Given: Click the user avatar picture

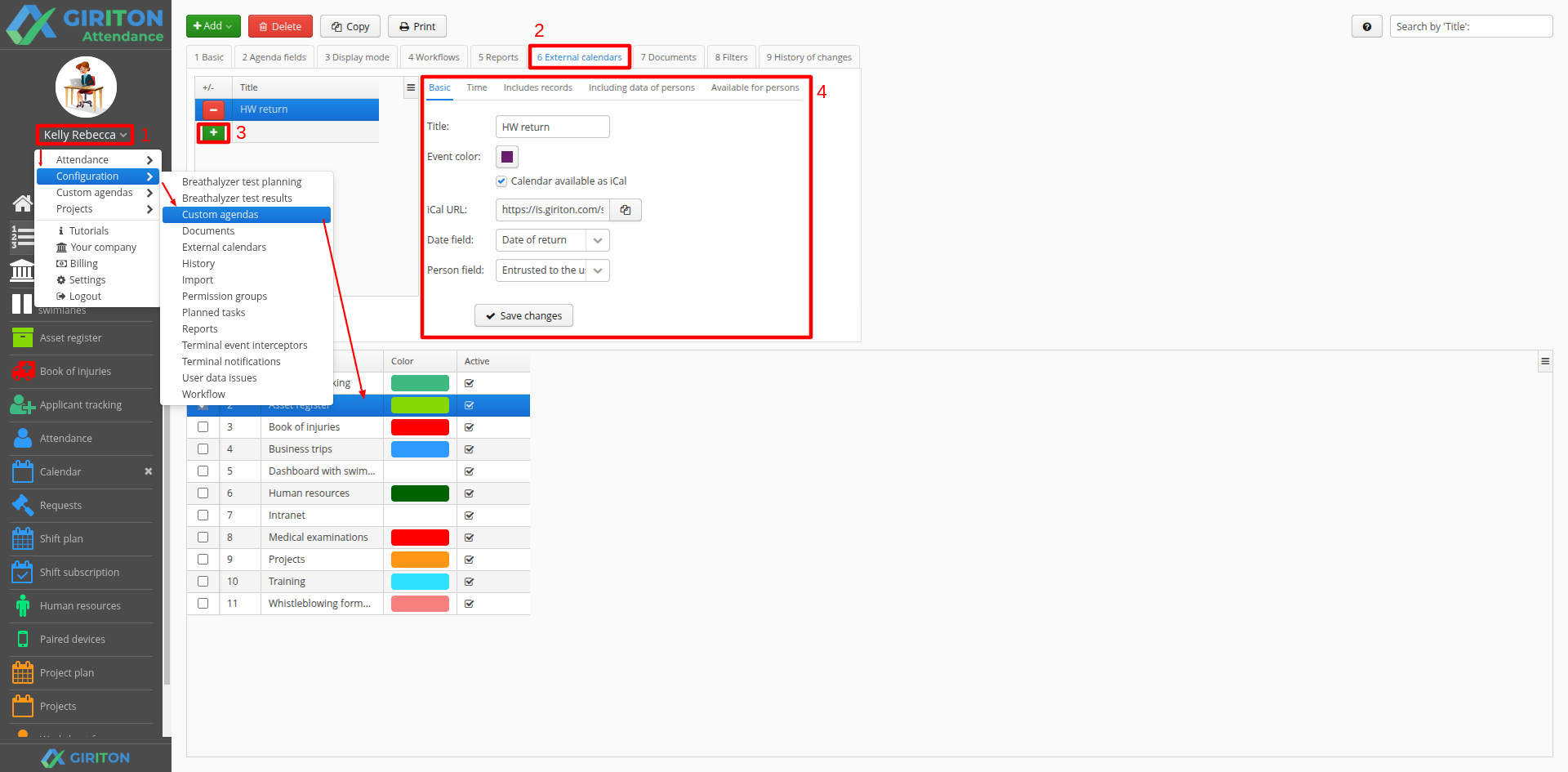Looking at the screenshot, I should [x=86, y=87].
